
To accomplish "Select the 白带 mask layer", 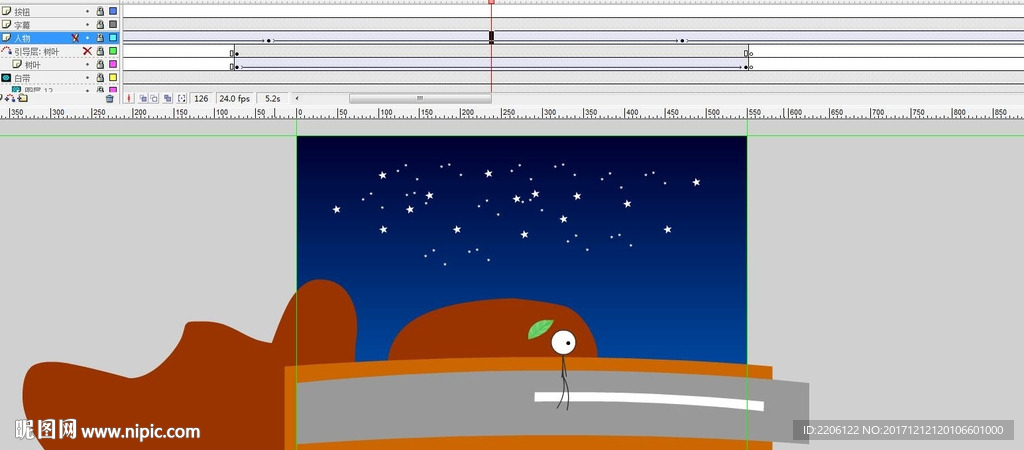I will click(x=22, y=77).
